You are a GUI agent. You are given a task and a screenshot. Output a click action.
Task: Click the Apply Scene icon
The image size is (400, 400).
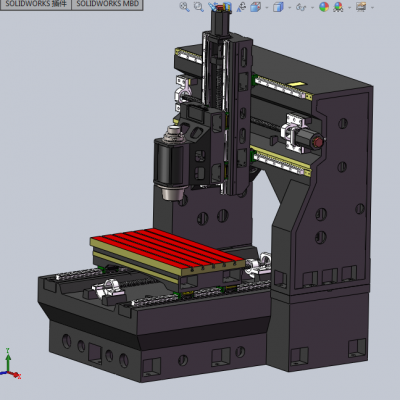338,7
